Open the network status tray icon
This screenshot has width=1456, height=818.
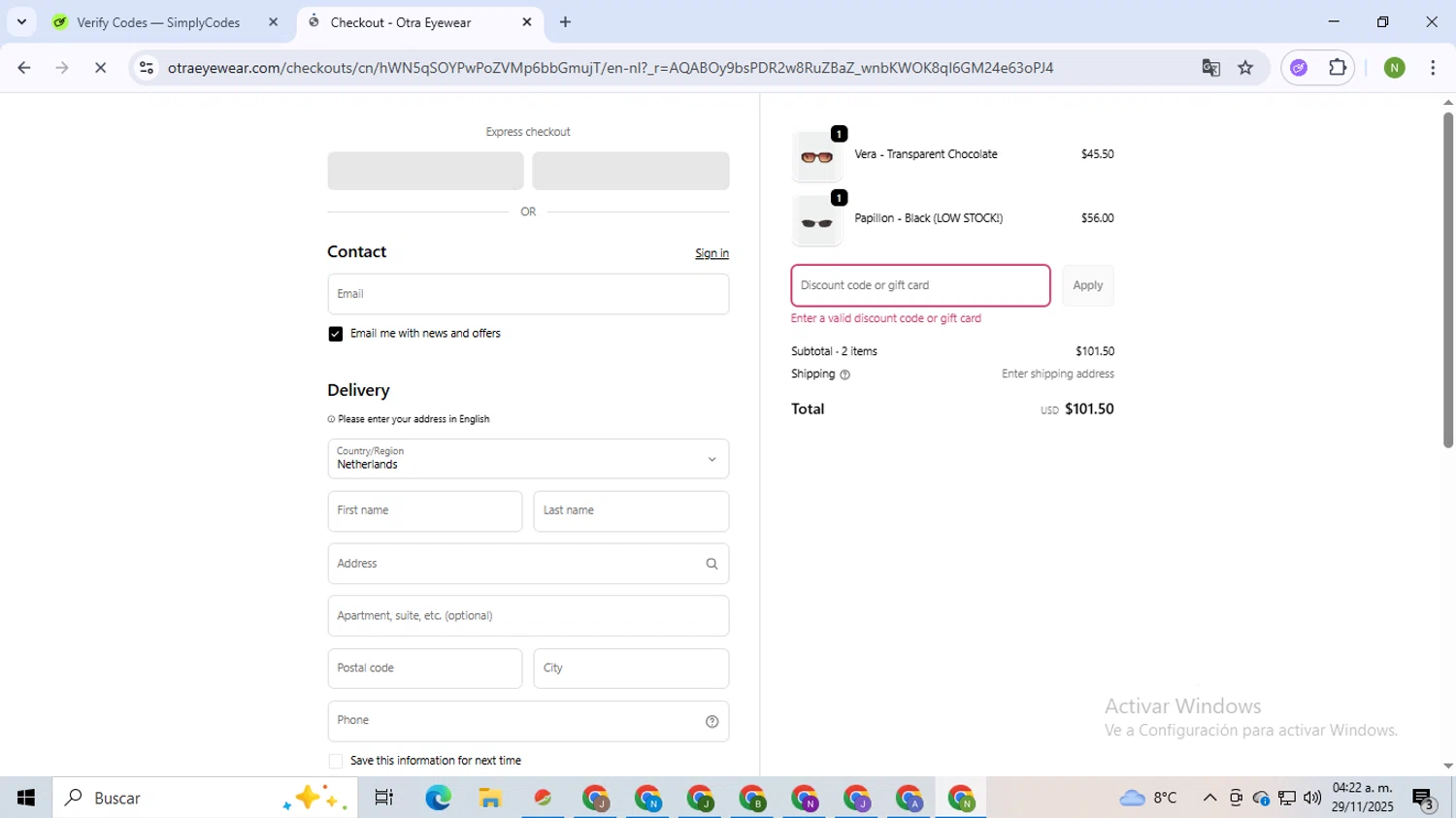pos(1287,798)
